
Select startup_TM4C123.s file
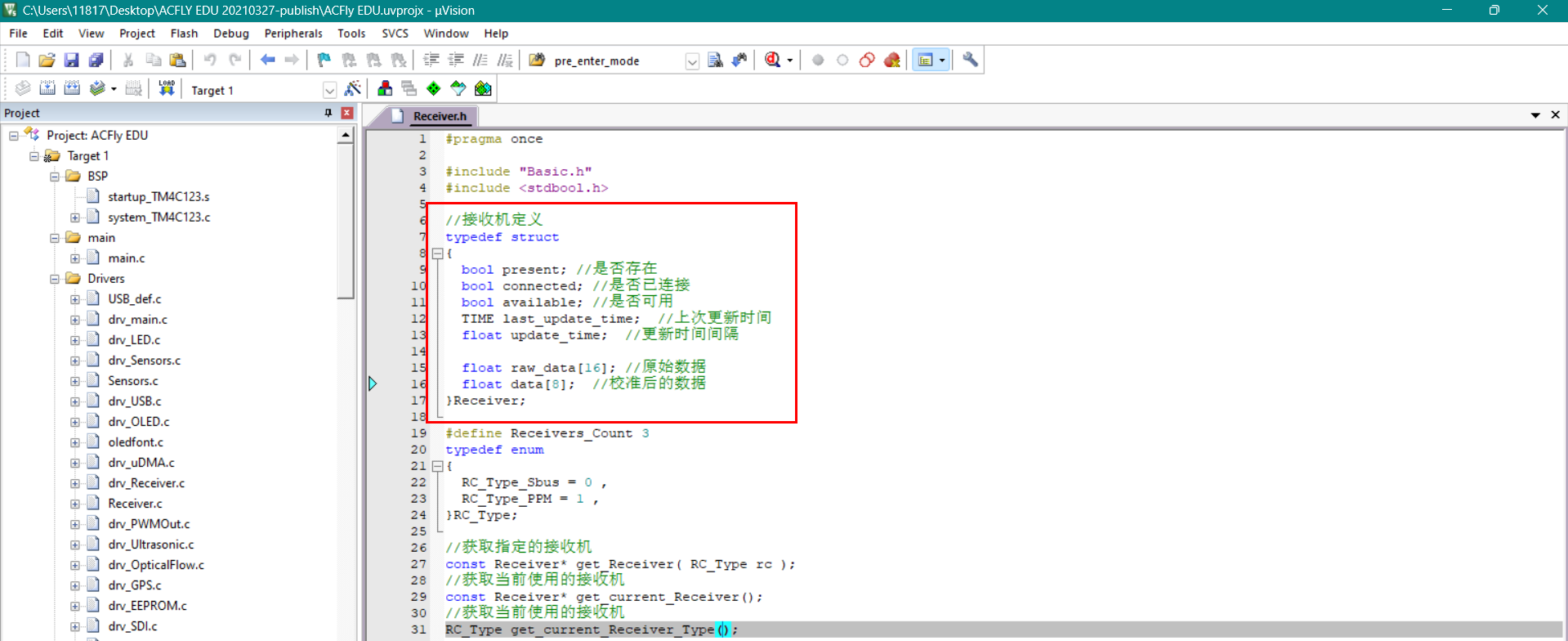[x=159, y=197]
